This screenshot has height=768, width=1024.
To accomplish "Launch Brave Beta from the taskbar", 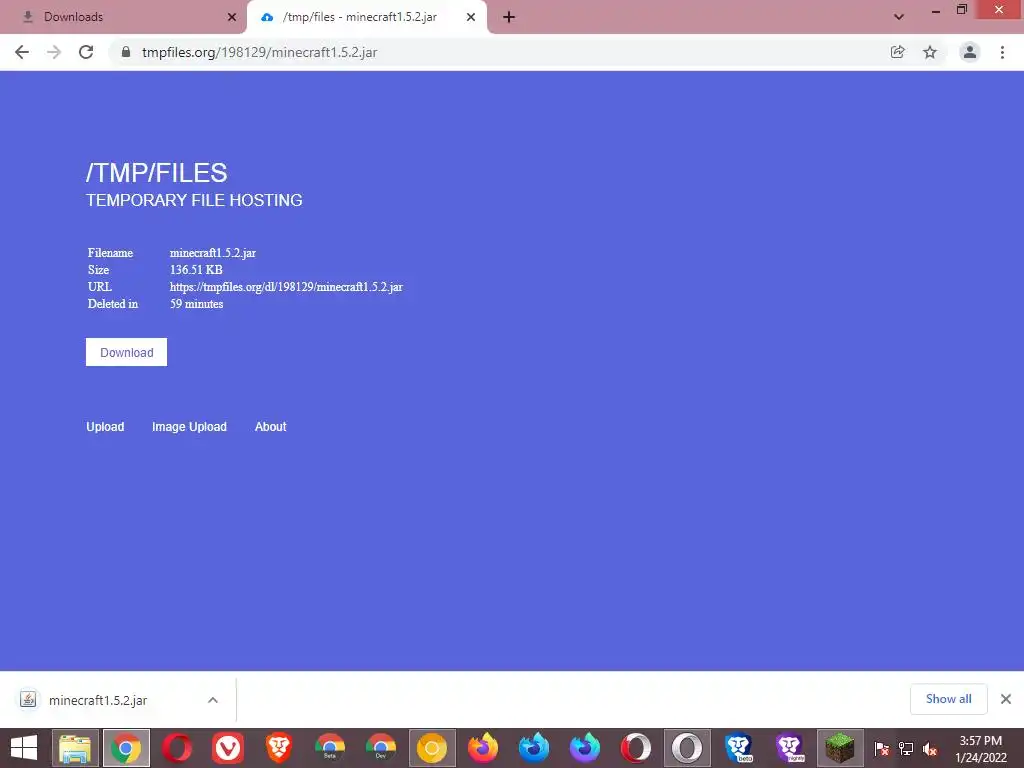I will point(738,748).
